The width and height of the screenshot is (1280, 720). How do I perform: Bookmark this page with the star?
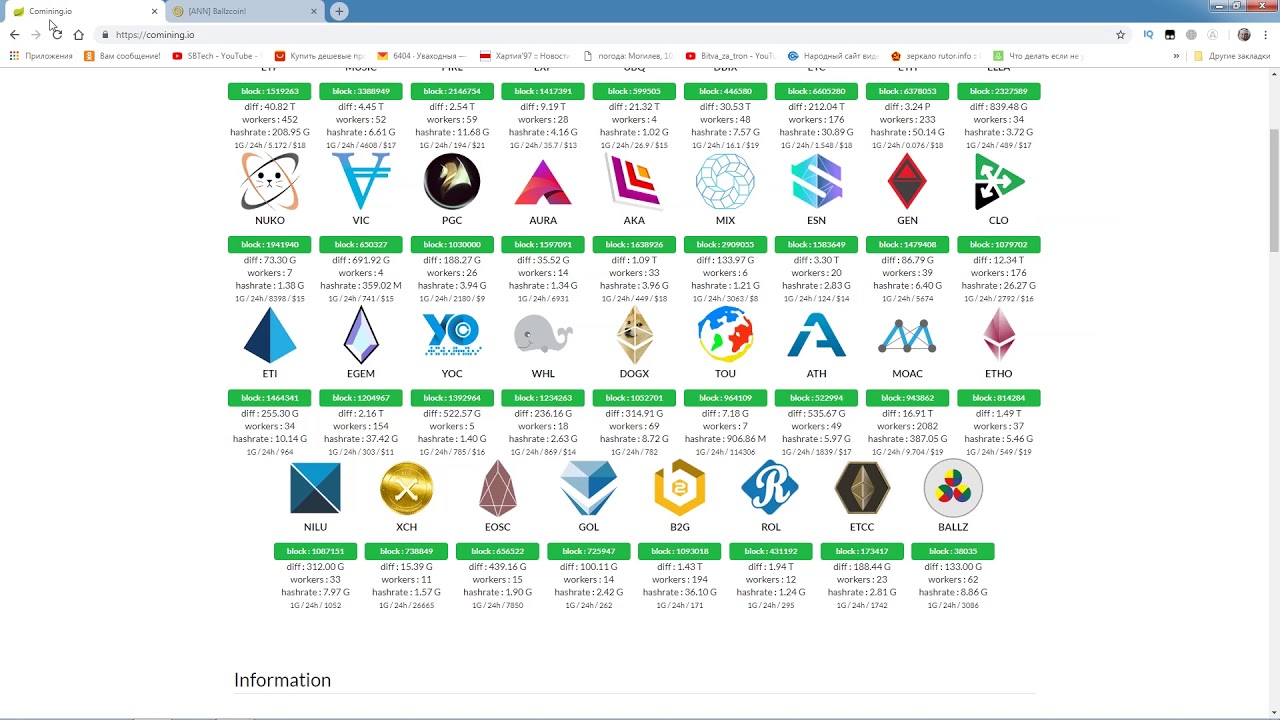(x=1120, y=34)
